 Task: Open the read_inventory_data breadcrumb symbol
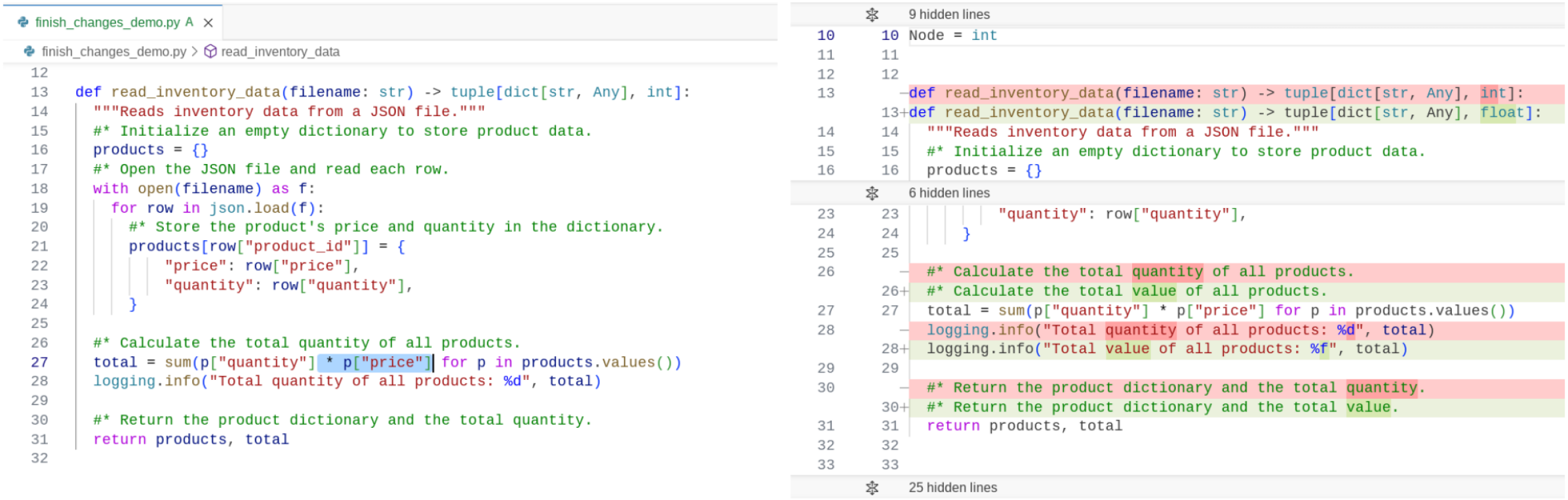tap(280, 51)
